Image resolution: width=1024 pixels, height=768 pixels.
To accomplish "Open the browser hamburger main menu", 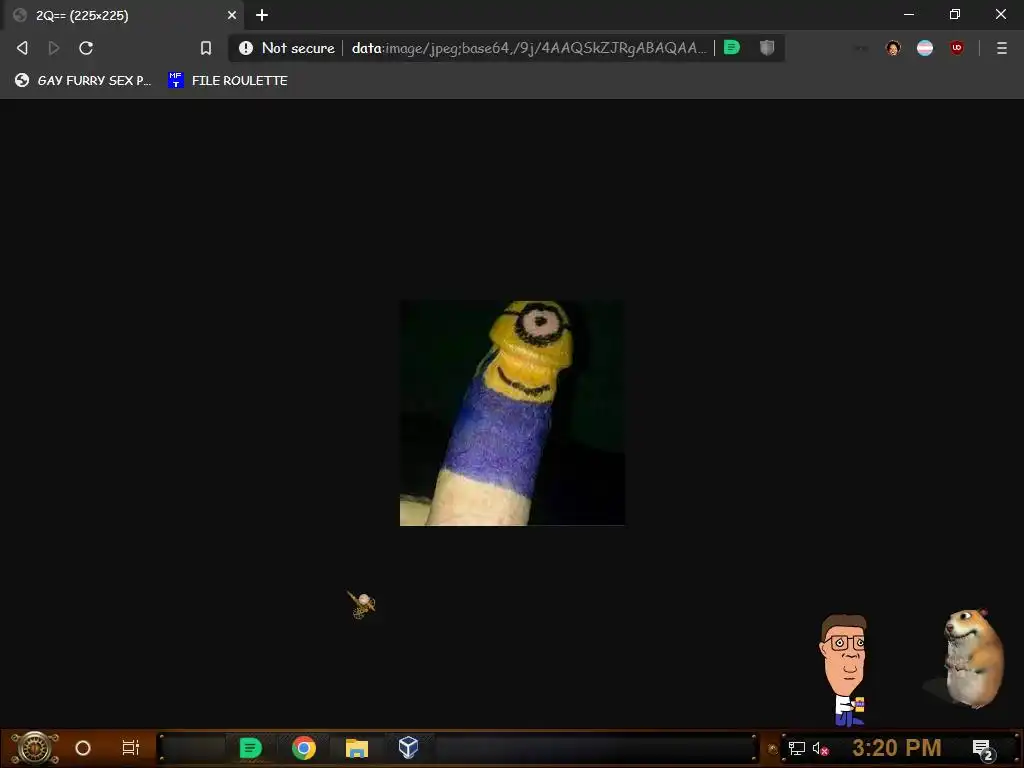I will point(1002,48).
